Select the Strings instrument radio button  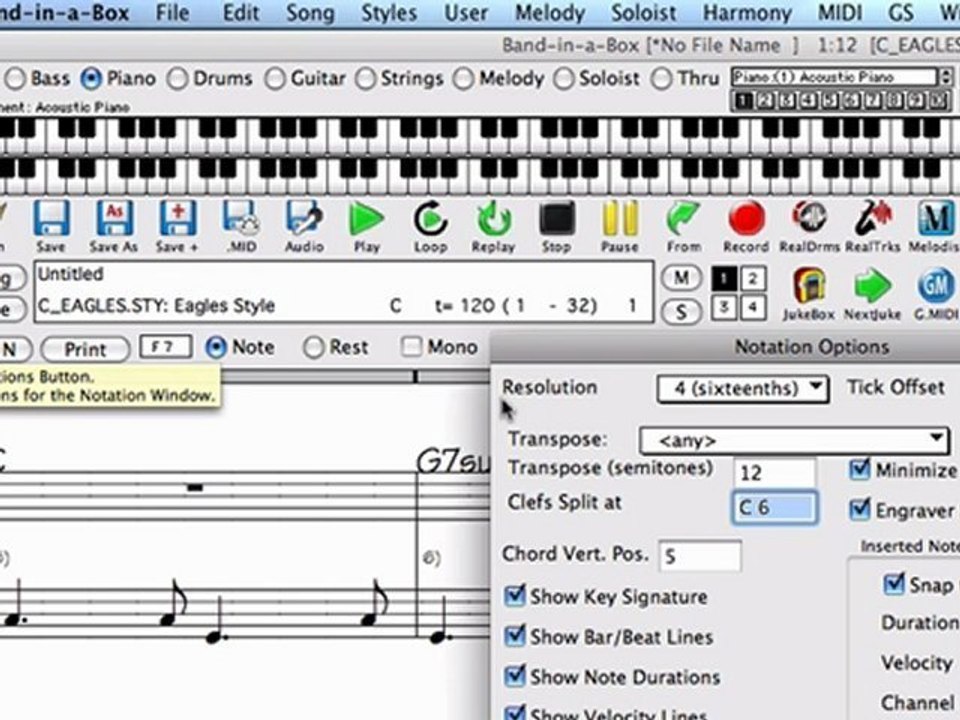tap(365, 79)
